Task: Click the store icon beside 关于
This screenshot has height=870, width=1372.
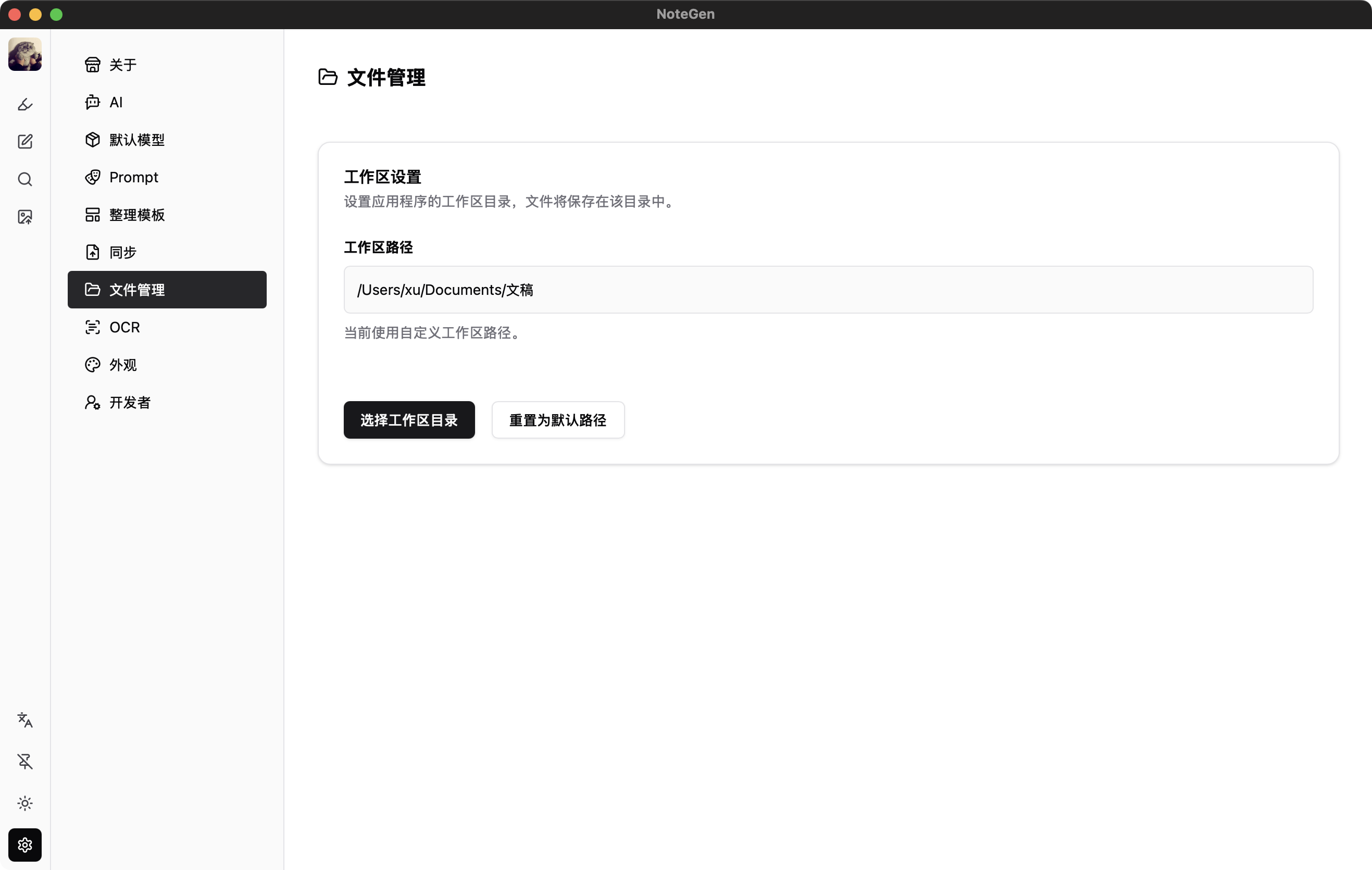Action: (x=92, y=65)
